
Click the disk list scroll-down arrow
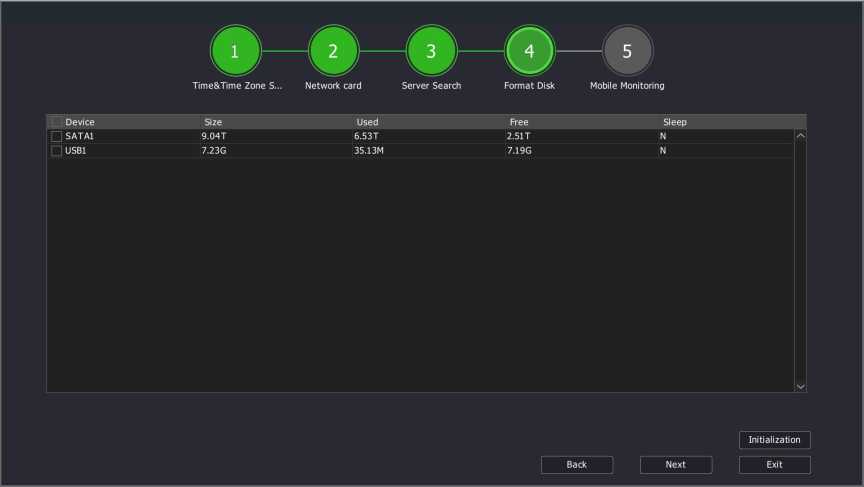(x=801, y=387)
